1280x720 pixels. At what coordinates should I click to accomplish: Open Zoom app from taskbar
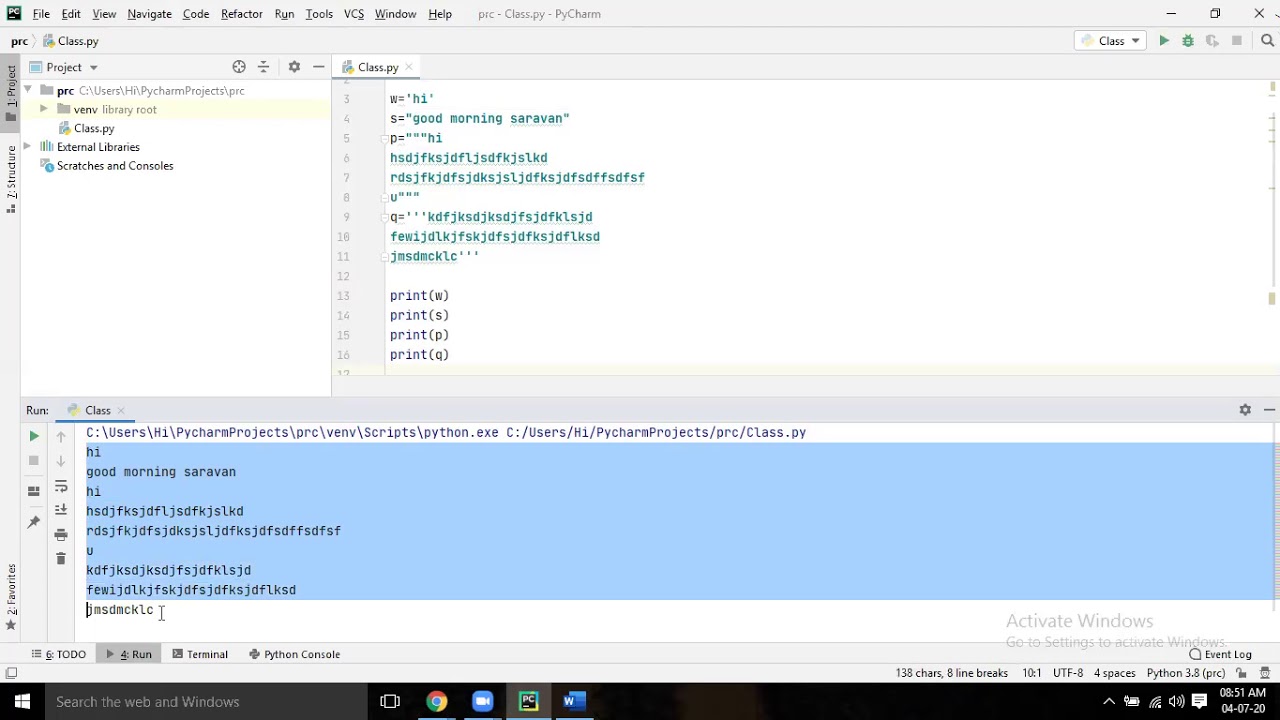point(483,701)
